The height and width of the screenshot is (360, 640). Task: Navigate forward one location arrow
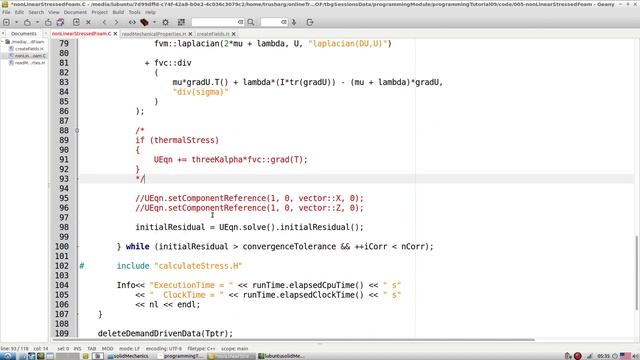pyautogui.click(x=116, y=22)
